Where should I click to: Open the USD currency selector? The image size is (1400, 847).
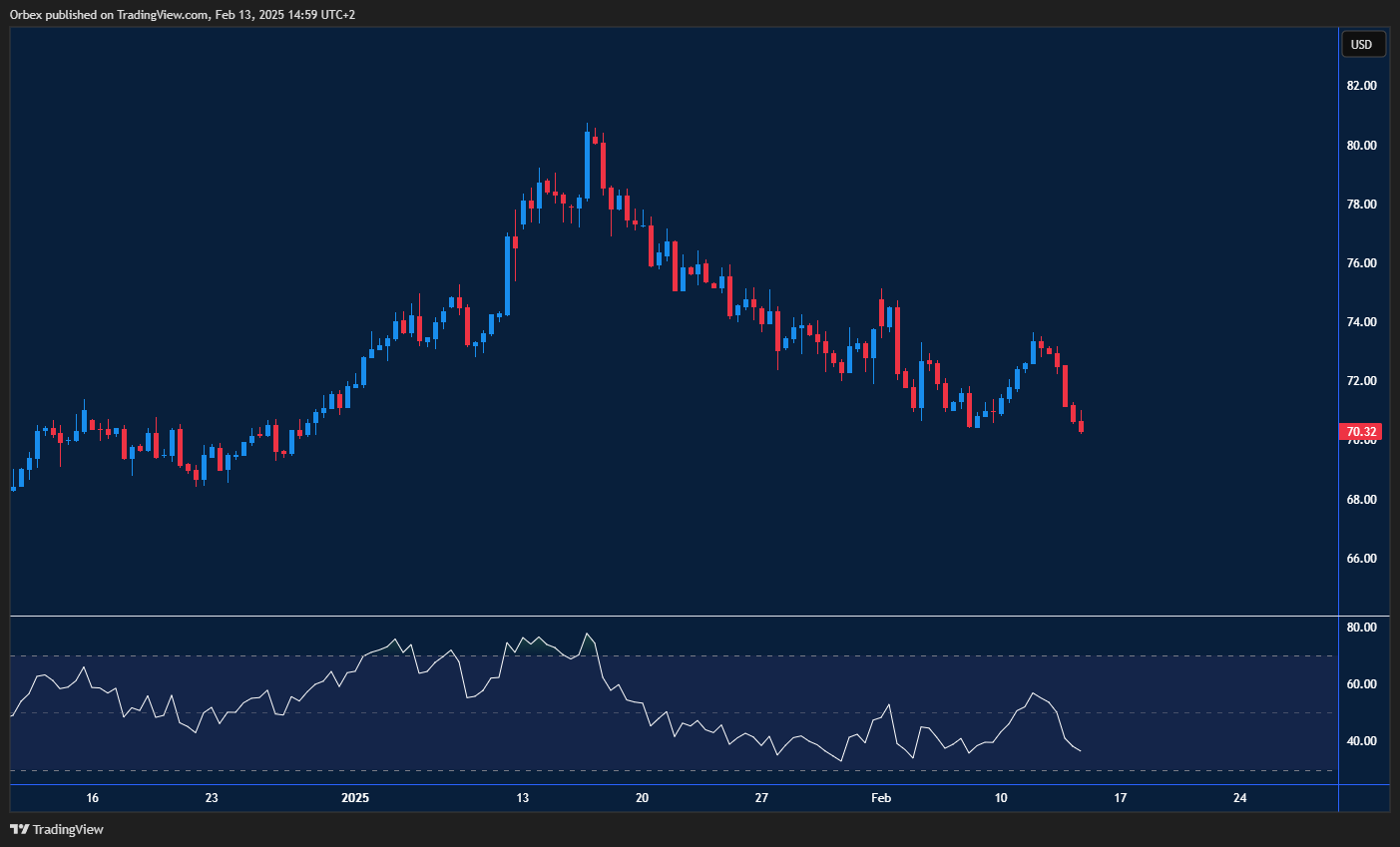pos(1361,44)
